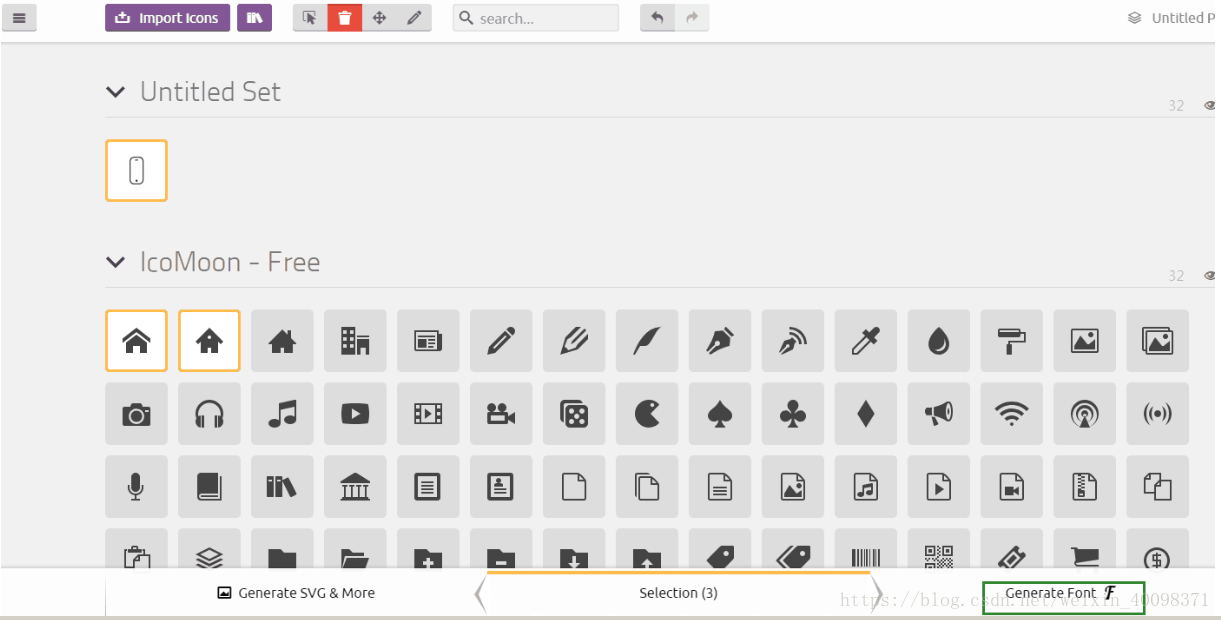
Task: Select the headphones icon
Action: [209, 414]
